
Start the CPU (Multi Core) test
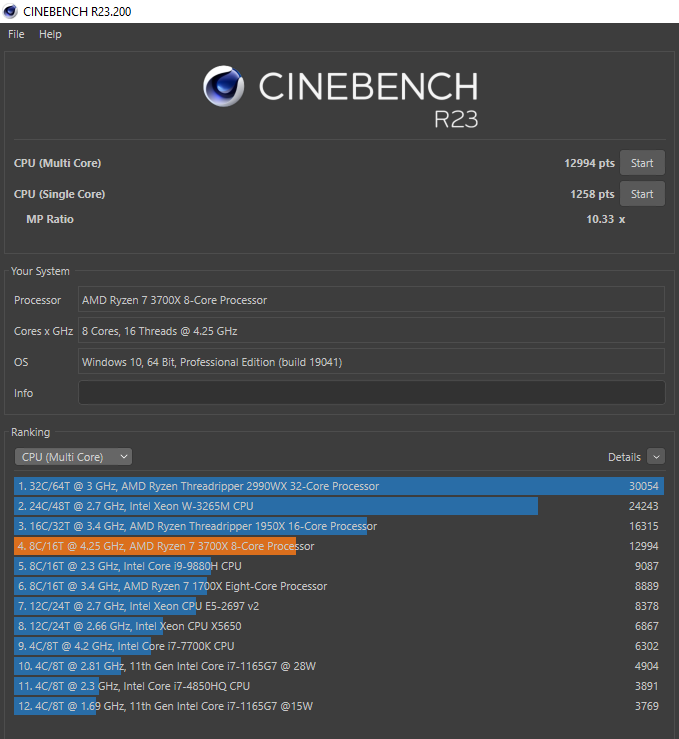[642, 163]
